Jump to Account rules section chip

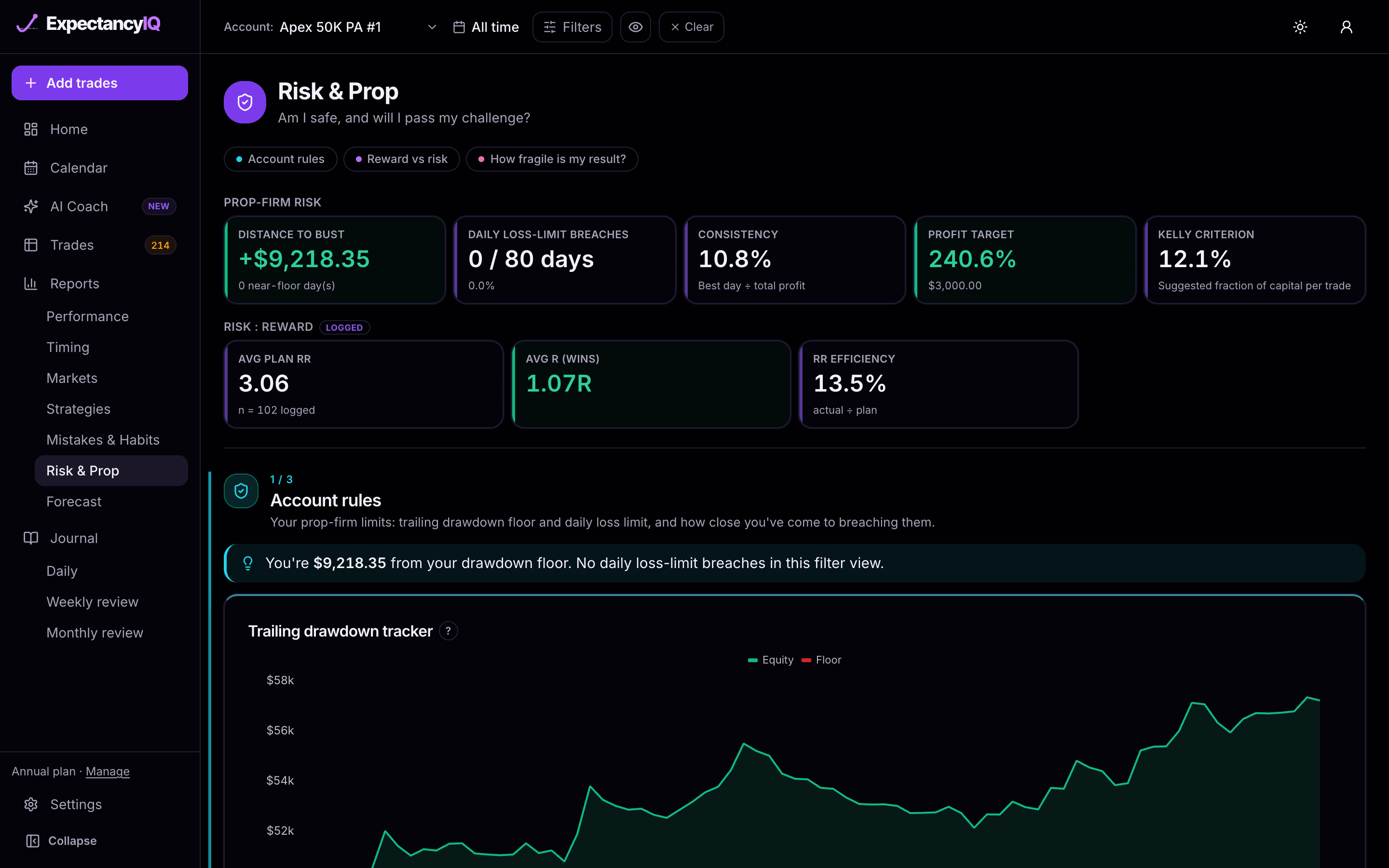[280, 159]
